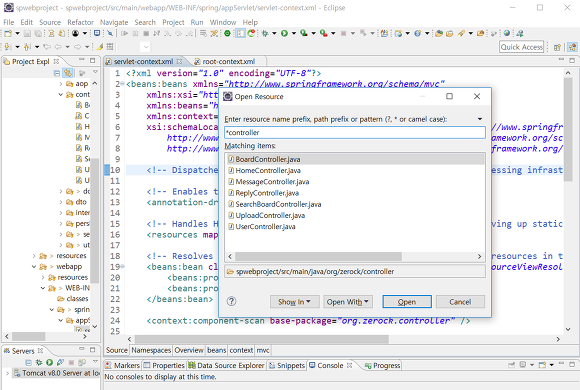Click the Run Last Tool external tools icon
Screen dimensions: 580x390
324,33
